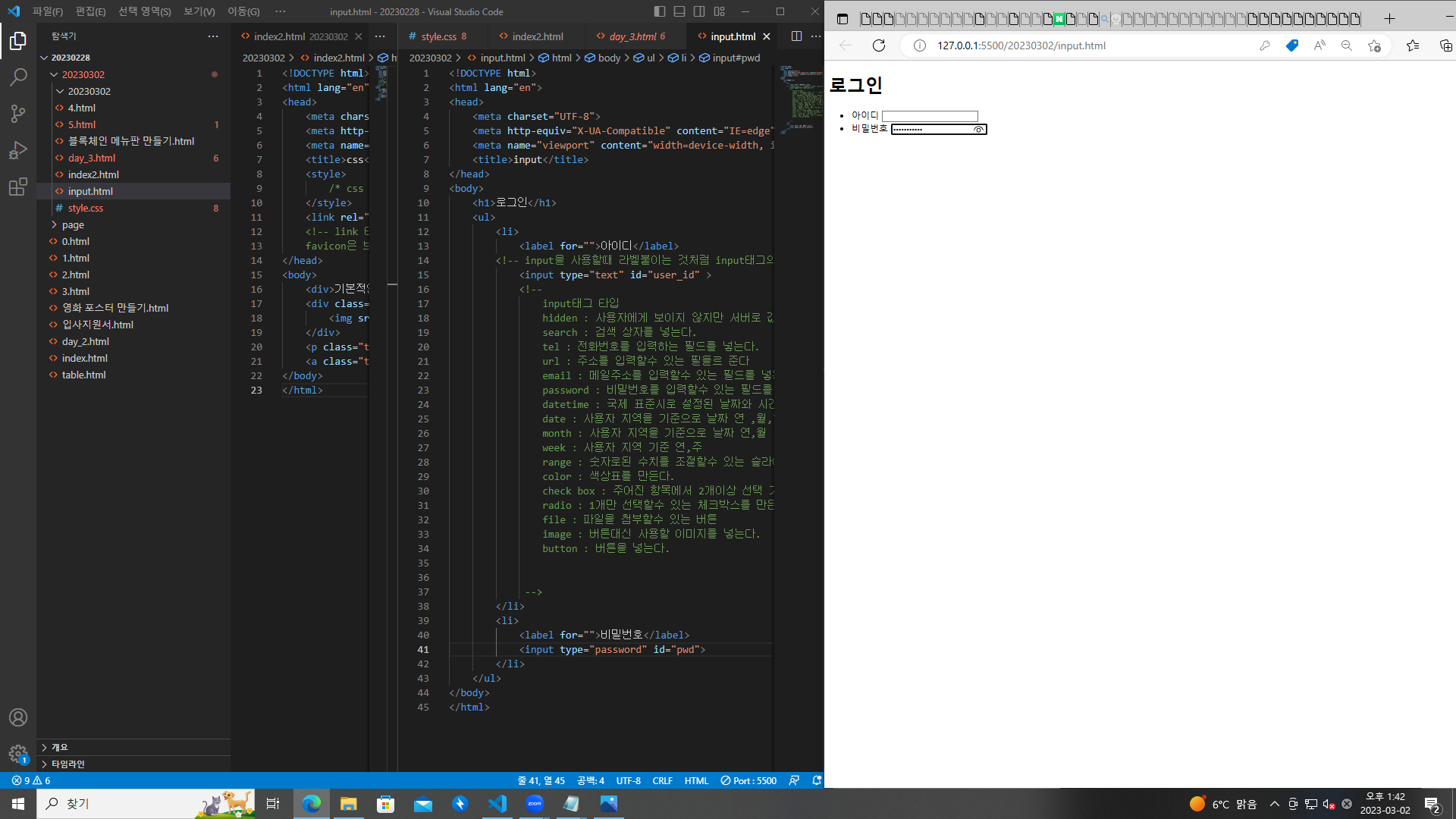1456x819 pixels.
Task: Expand the 타임라인 section
Action: tap(67, 764)
